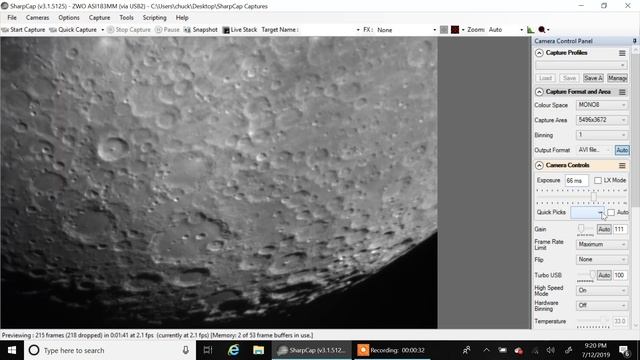Click the Exposure slider thumb
640x360 pixels.
[x=594, y=197]
